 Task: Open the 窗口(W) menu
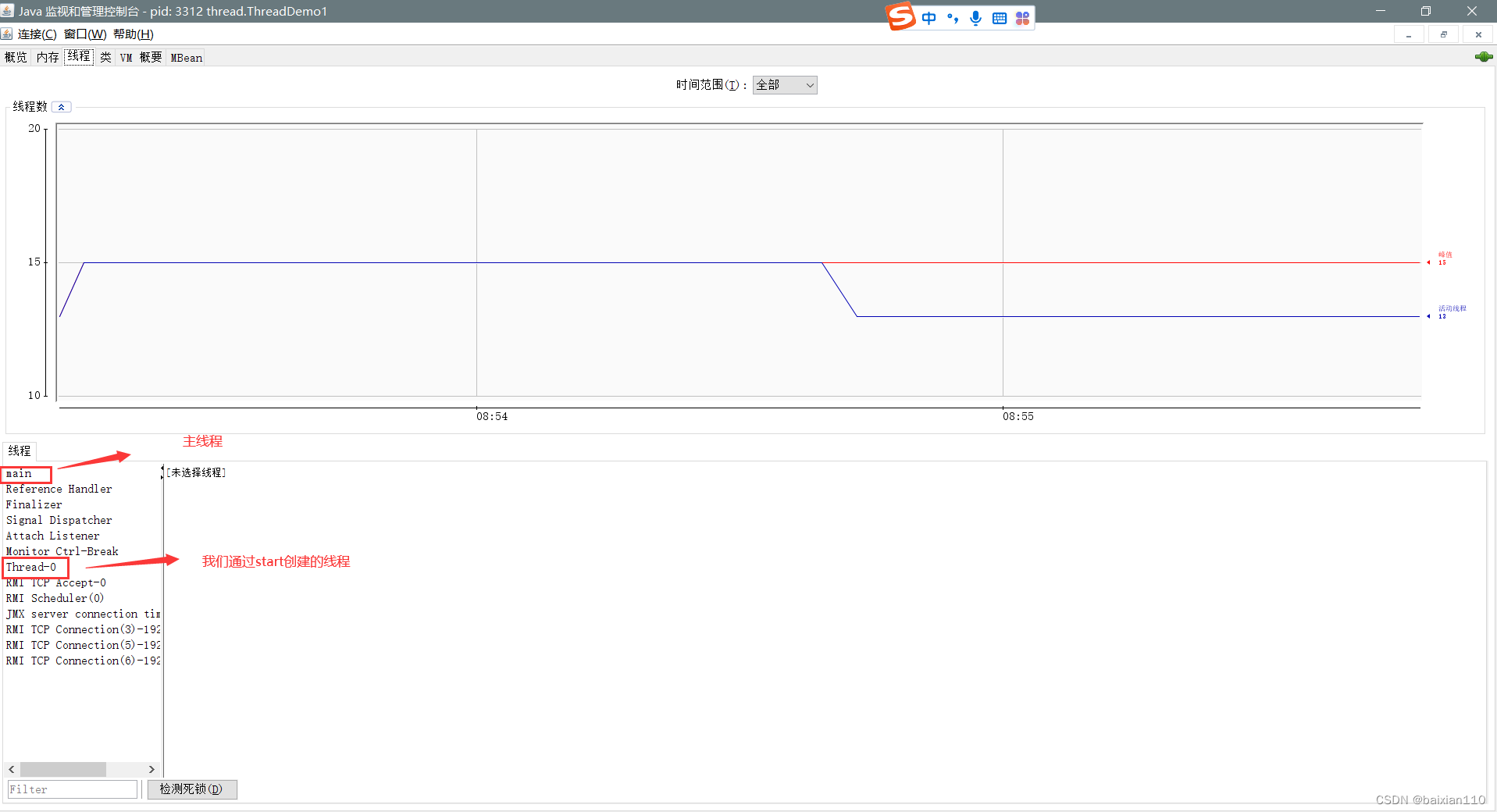click(85, 34)
